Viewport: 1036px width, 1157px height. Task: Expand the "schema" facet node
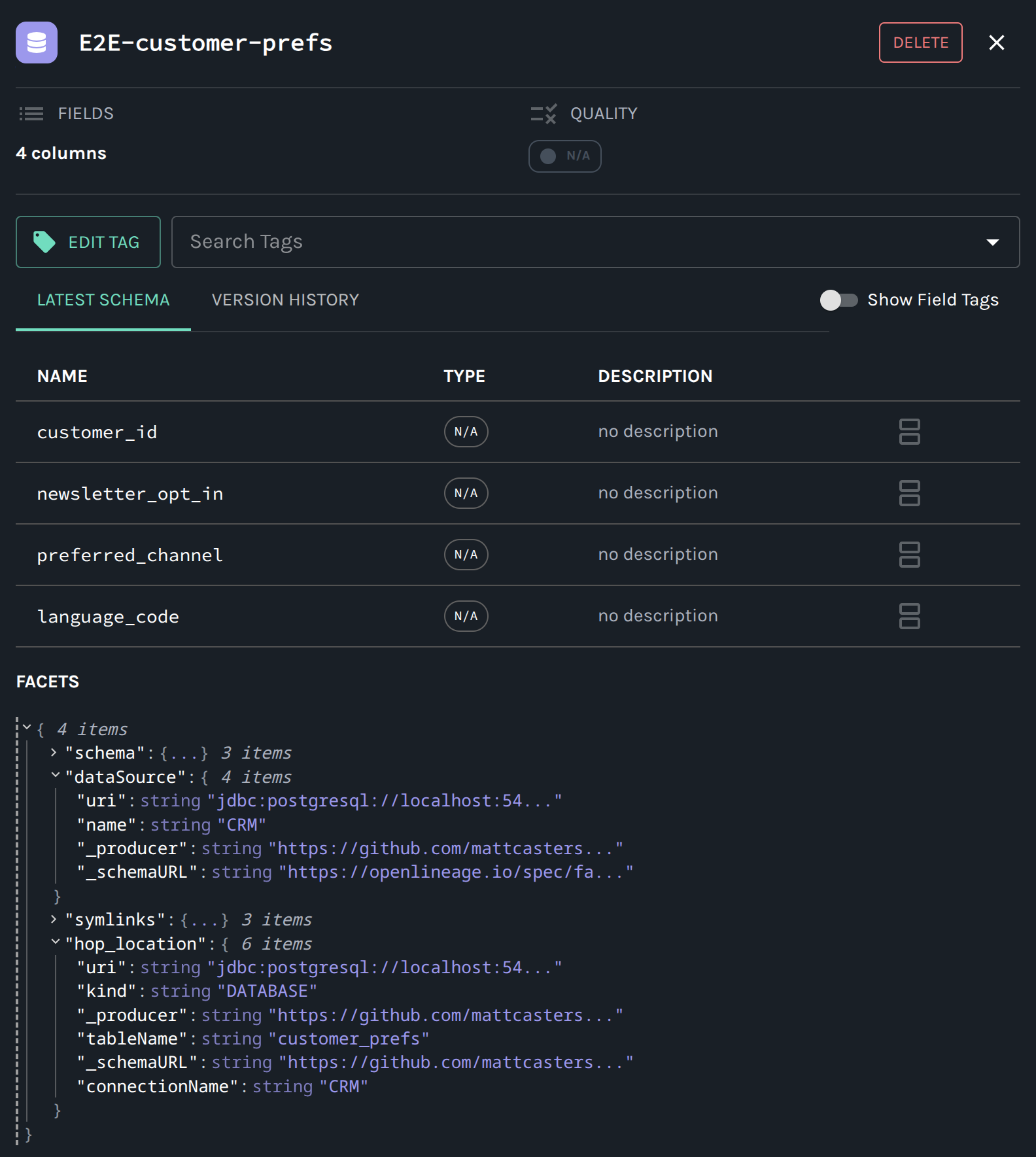tap(54, 753)
